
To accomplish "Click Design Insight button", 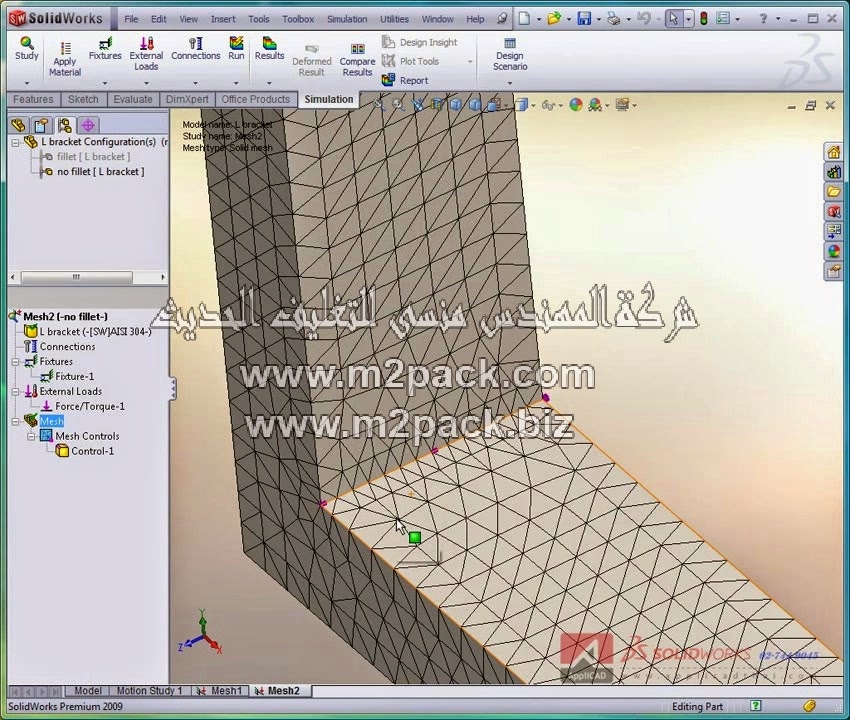I will (x=420, y=42).
